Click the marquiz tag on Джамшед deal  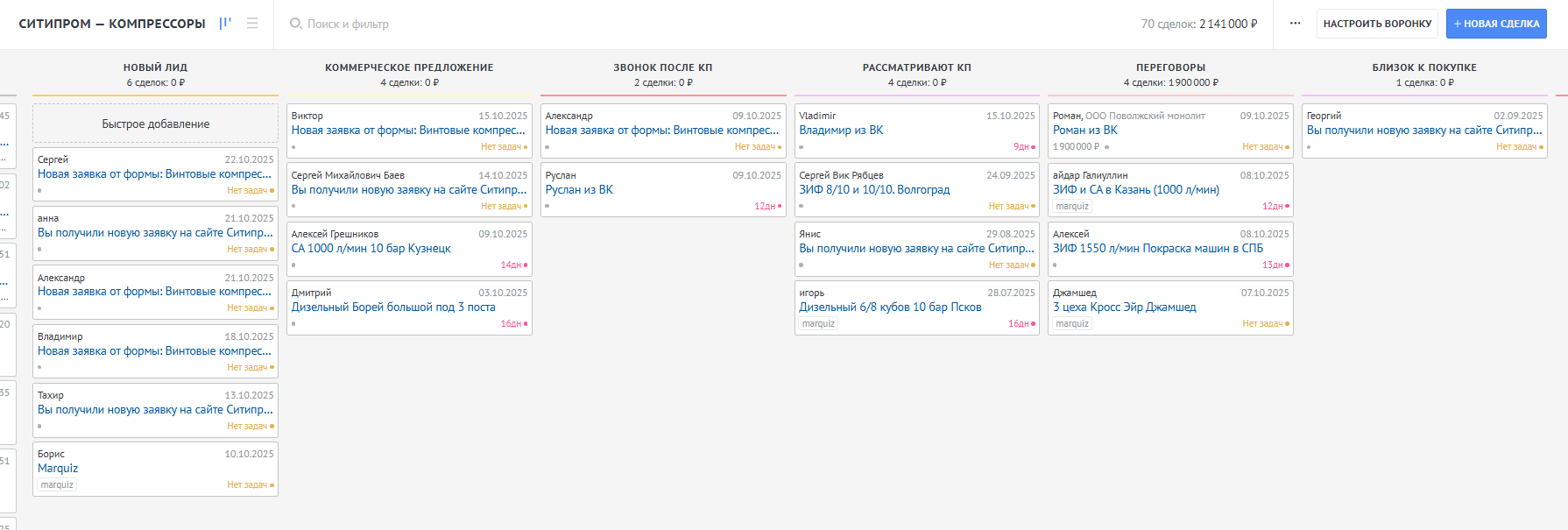(1072, 323)
